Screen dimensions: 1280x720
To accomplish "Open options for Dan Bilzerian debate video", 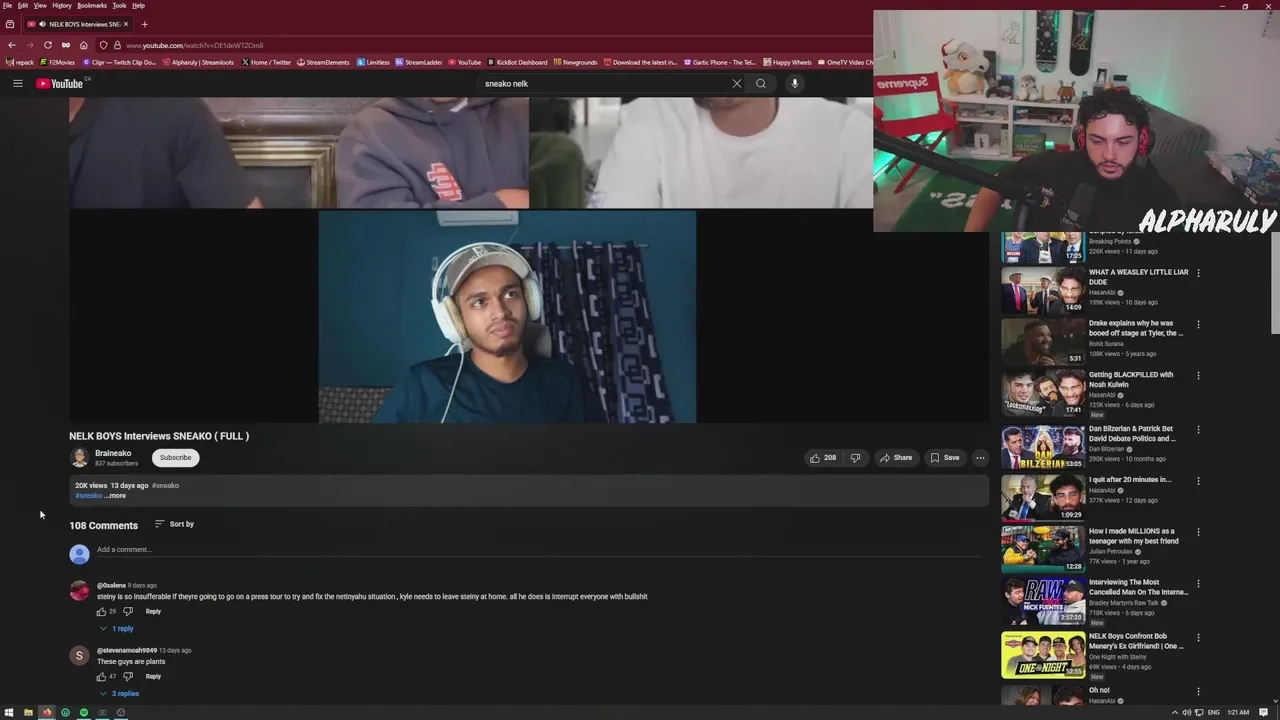I will point(1198,429).
